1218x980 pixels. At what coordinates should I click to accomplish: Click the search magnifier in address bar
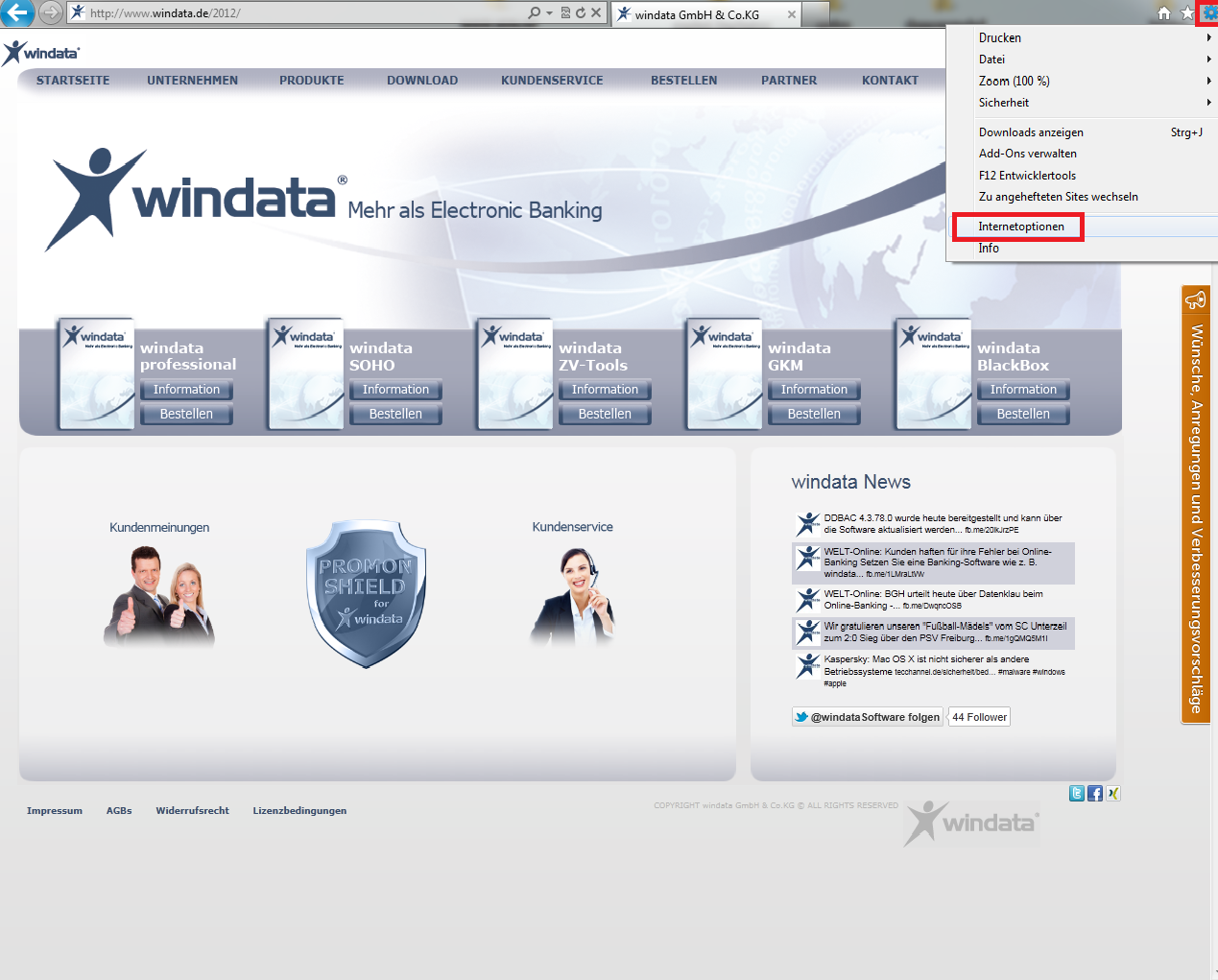click(535, 13)
